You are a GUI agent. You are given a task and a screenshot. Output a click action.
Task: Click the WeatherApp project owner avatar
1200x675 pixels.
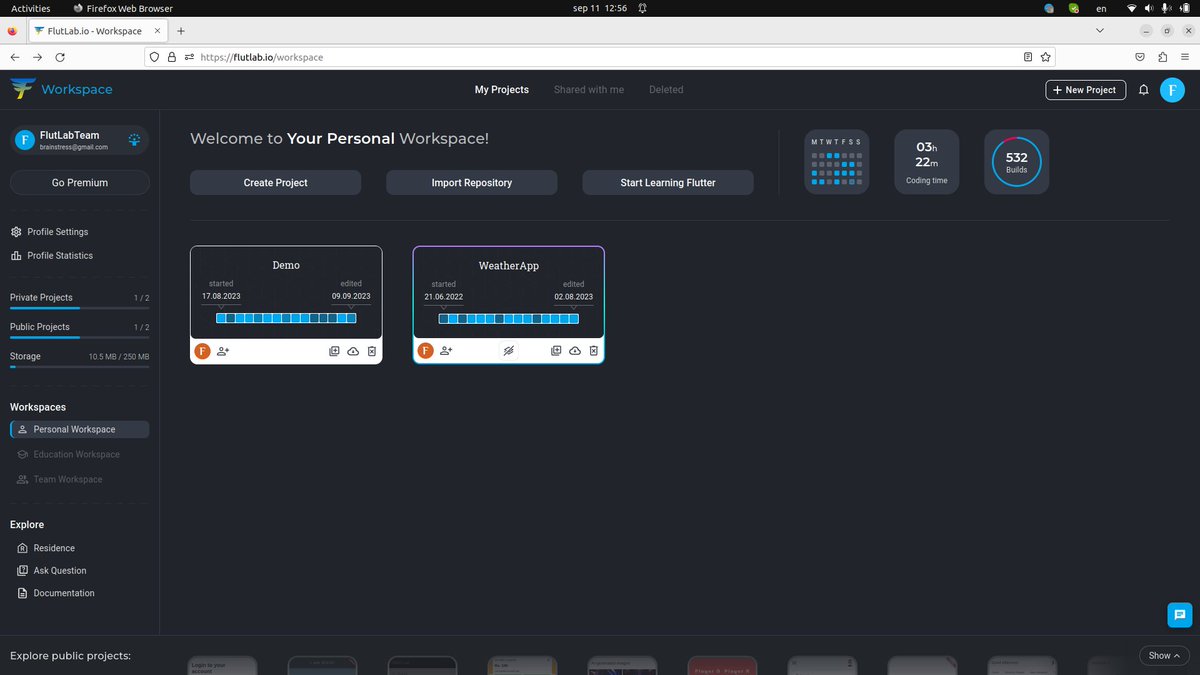(425, 351)
